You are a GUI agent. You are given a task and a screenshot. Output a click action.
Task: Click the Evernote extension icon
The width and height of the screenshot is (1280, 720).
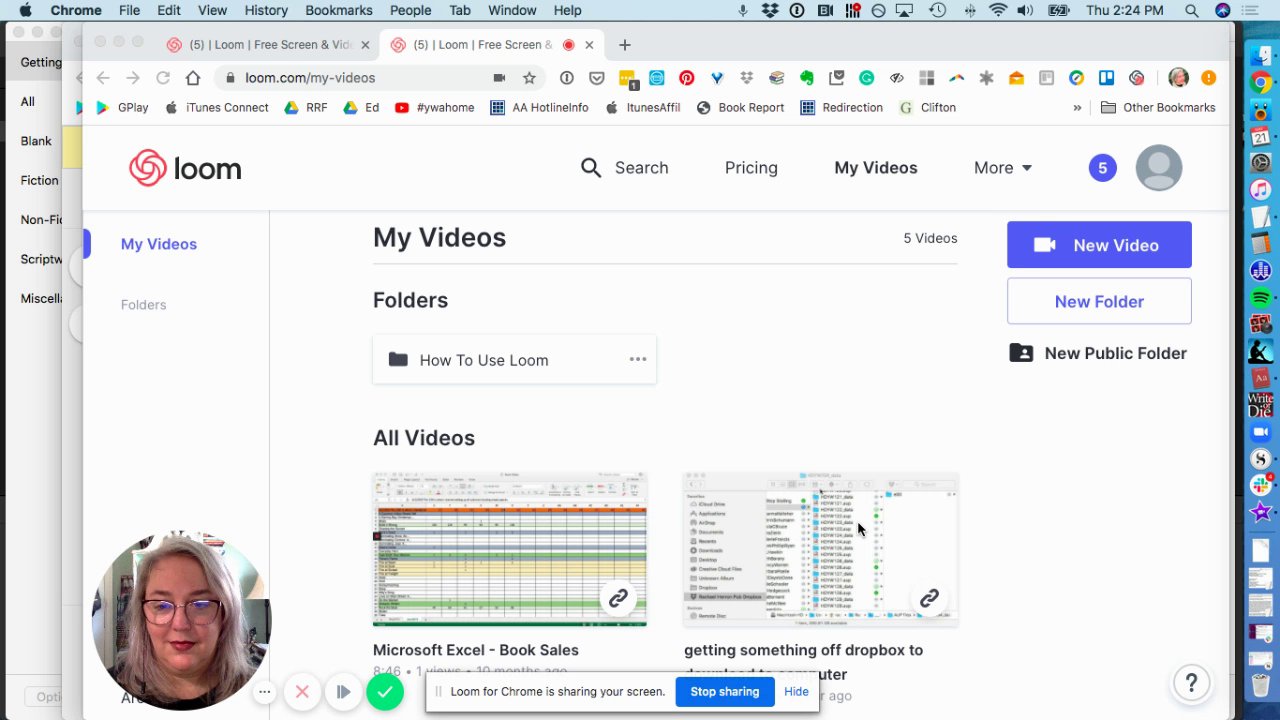806,78
